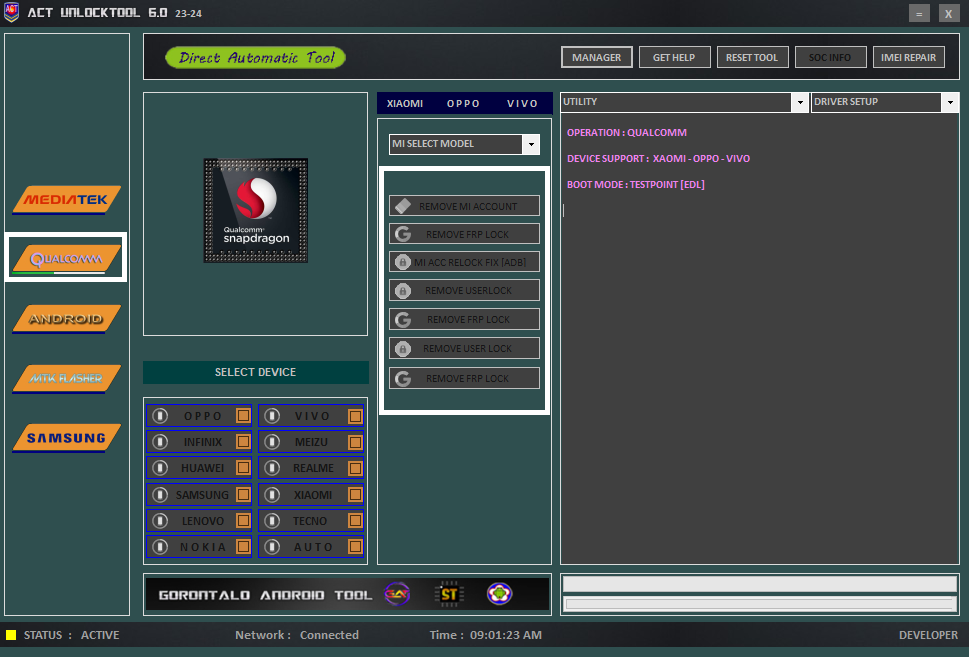Image resolution: width=969 pixels, height=657 pixels.
Task: Open the DRIVER SETUP dropdown
Action: (884, 102)
